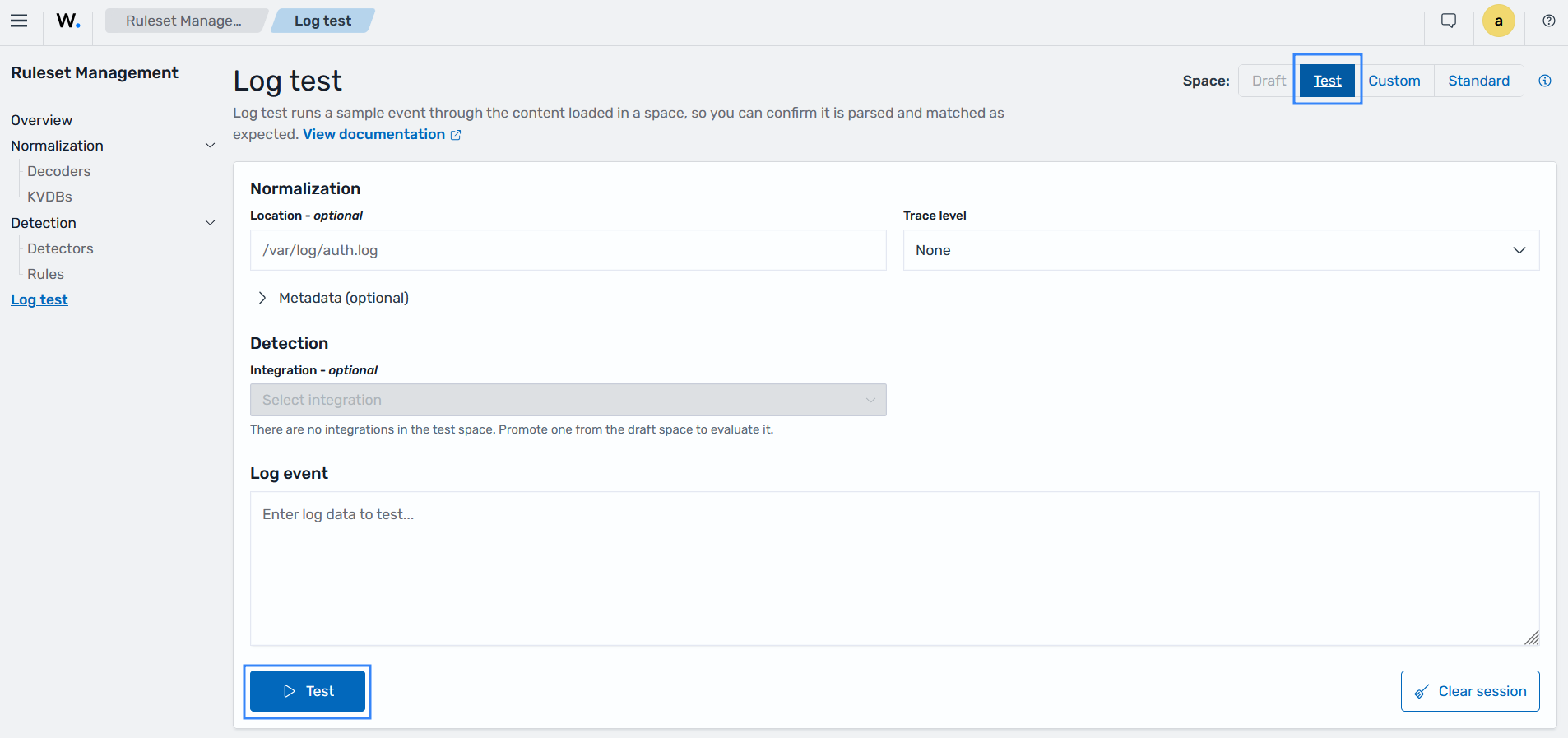
Task: Open Decoders in the sidebar
Action: click(59, 171)
